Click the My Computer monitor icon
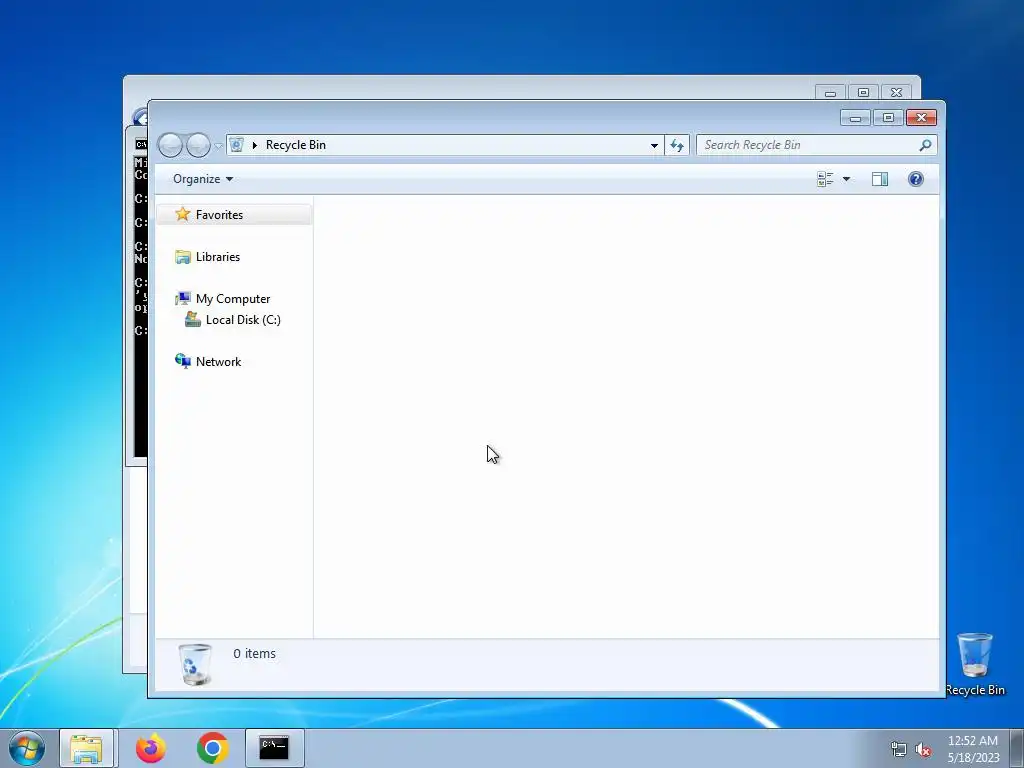 (x=183, y=298)
